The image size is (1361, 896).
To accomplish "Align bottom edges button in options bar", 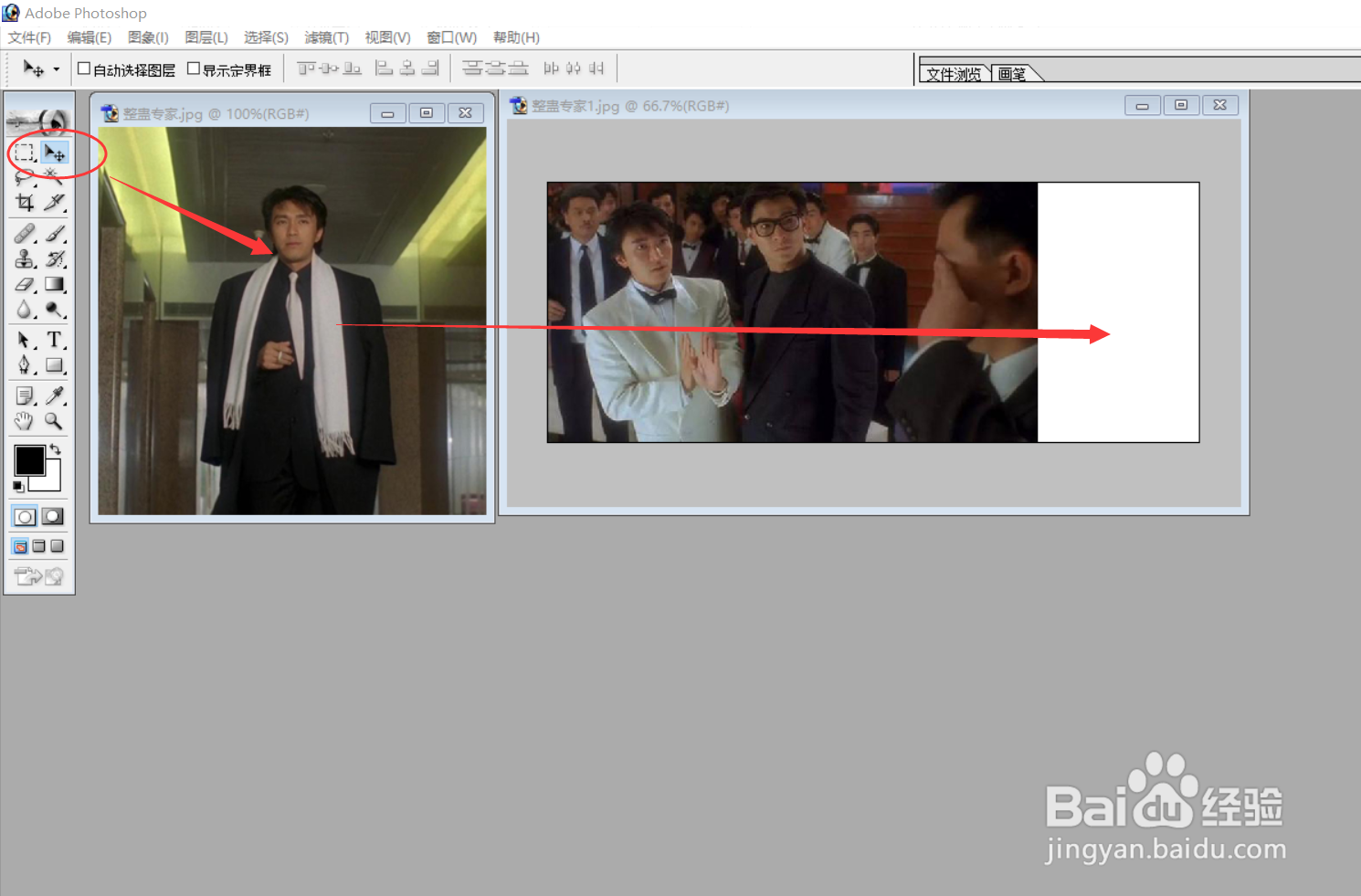I will (353, 69).
